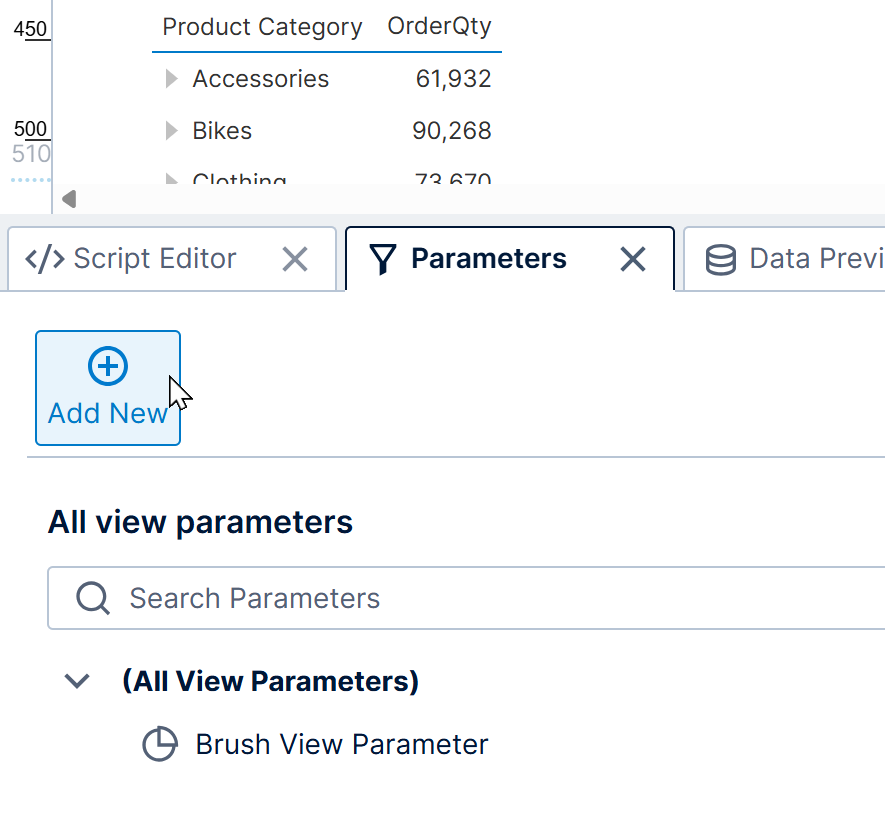Click the scroll left arrow

tap(69, 199)
